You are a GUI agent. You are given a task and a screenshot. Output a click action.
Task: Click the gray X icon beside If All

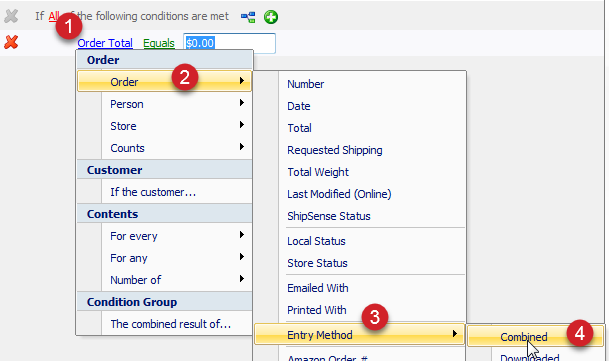pos(11,16)
